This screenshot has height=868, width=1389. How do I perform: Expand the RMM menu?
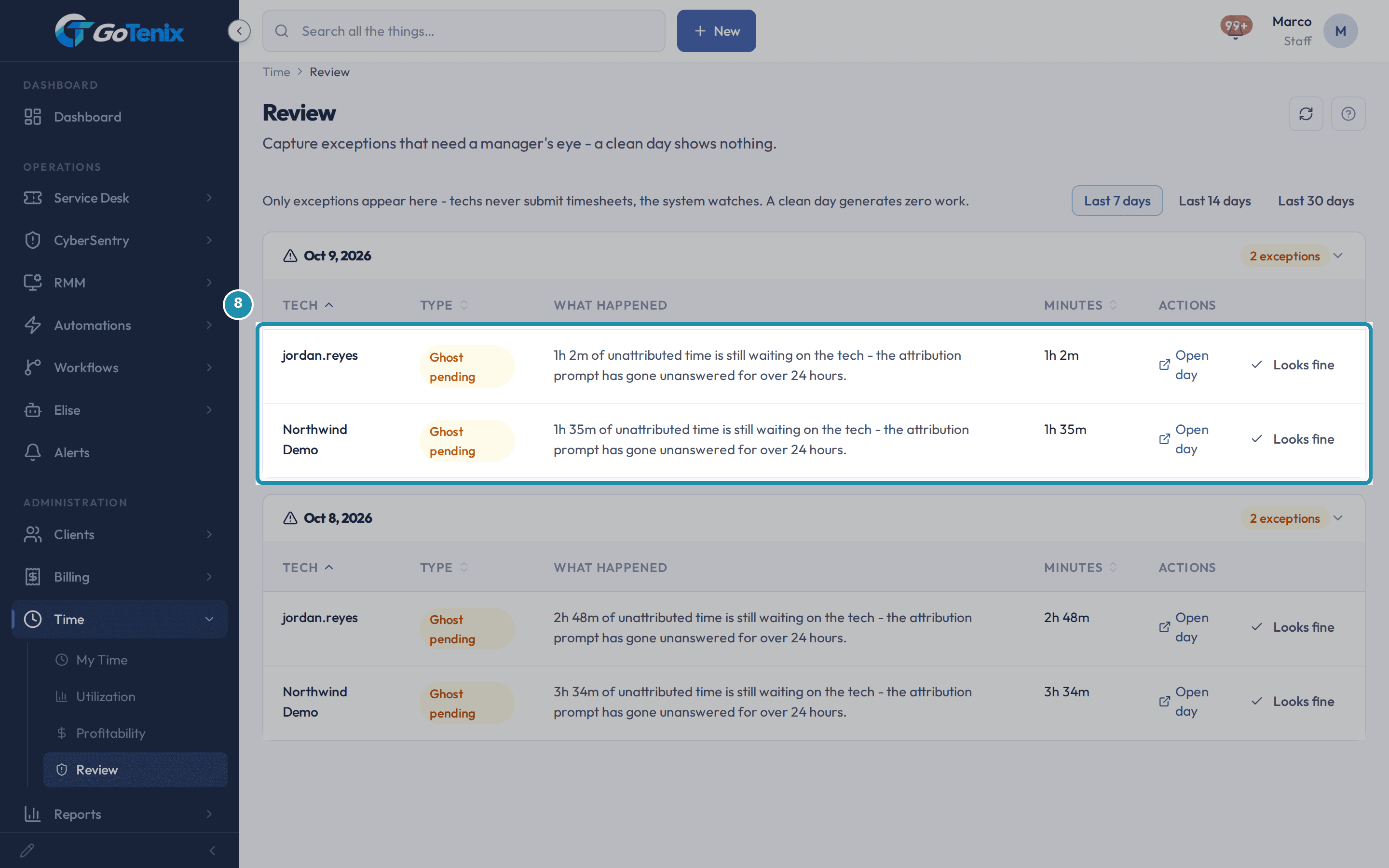tap(120, 283)
